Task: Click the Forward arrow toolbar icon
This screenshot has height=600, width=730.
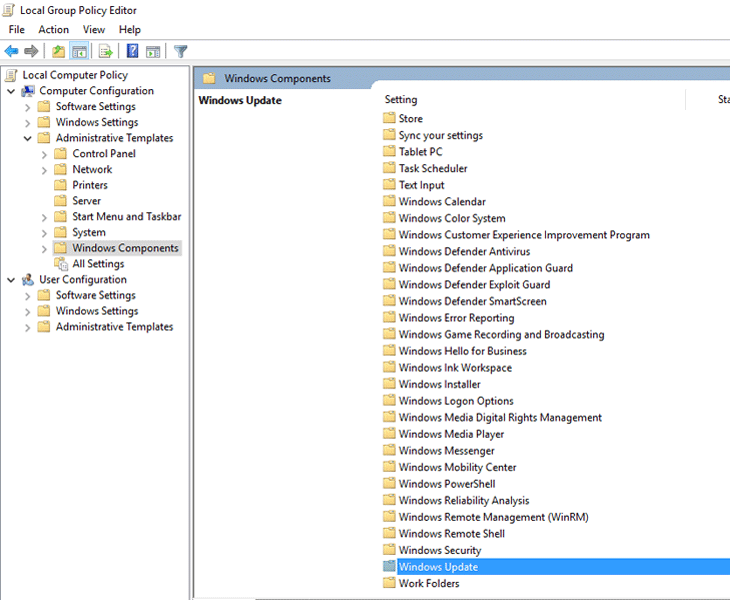Action: point(31,51)
